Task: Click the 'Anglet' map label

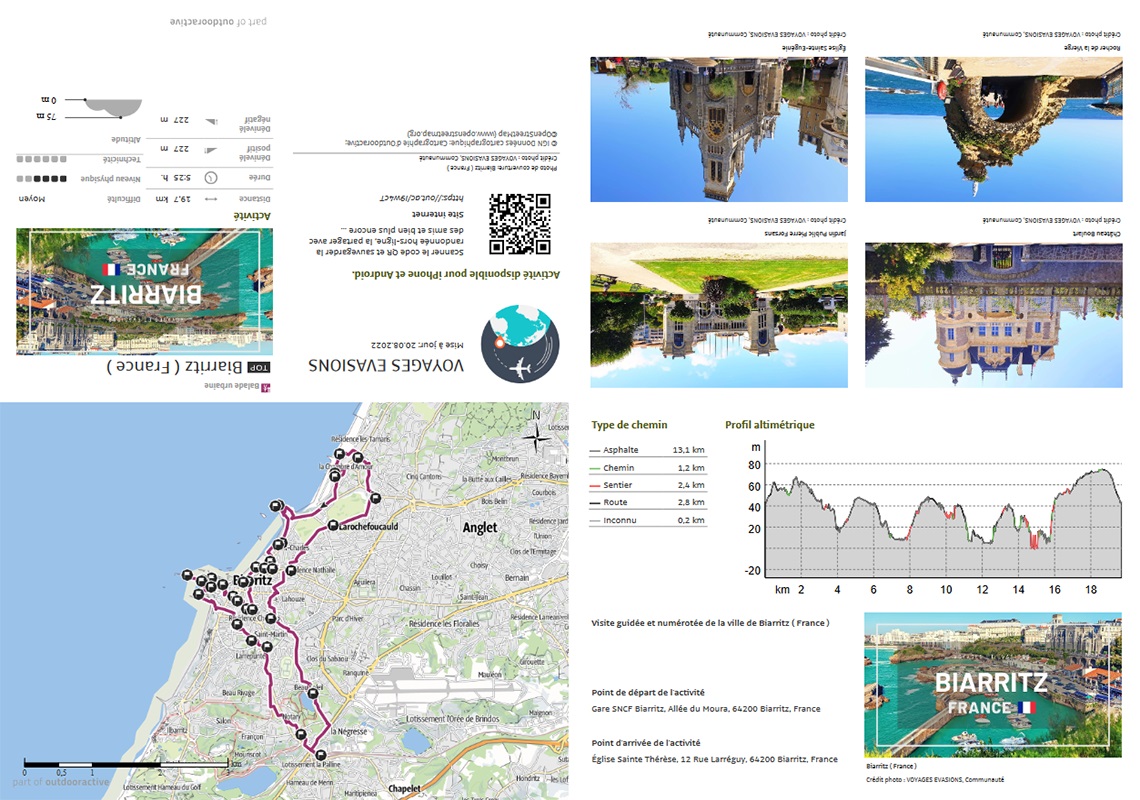Action: point(480,527)
